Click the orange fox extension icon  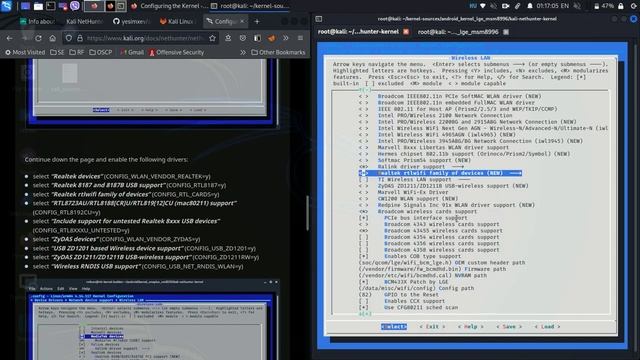271,38
